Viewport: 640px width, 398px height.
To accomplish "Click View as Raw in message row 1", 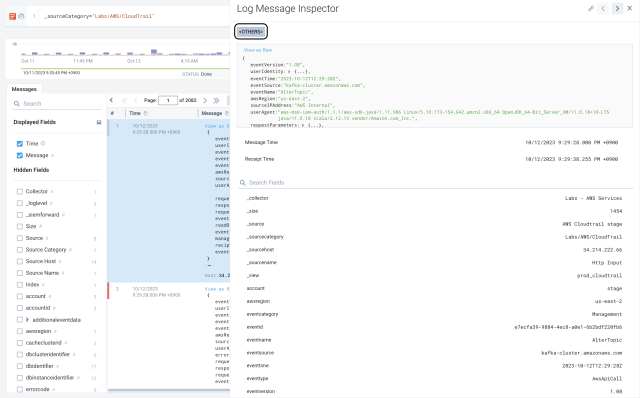I will point(217,126).
